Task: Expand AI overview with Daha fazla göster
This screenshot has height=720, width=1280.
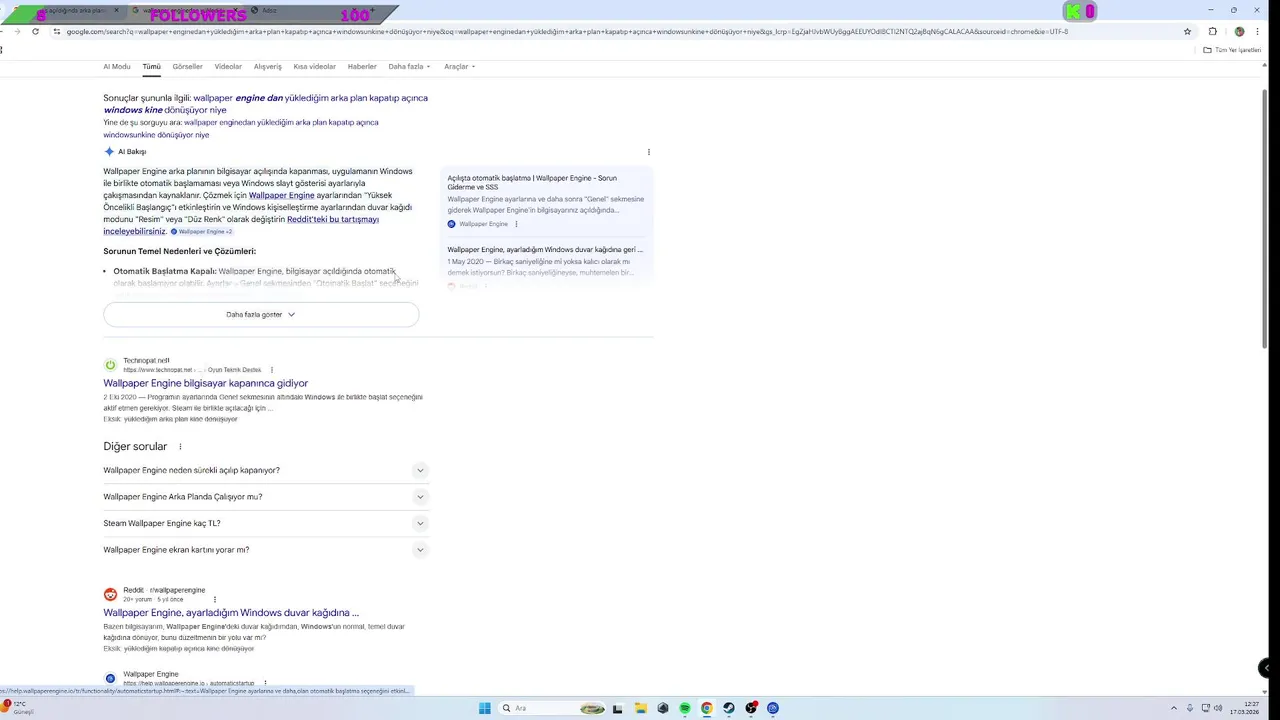Action: click(261, 314)
